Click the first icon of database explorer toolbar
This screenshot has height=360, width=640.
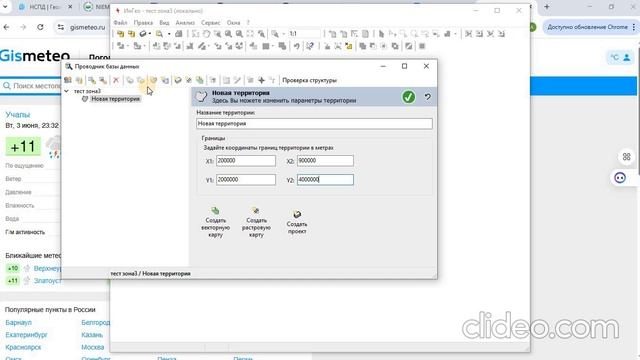click(x=68, y=80)
